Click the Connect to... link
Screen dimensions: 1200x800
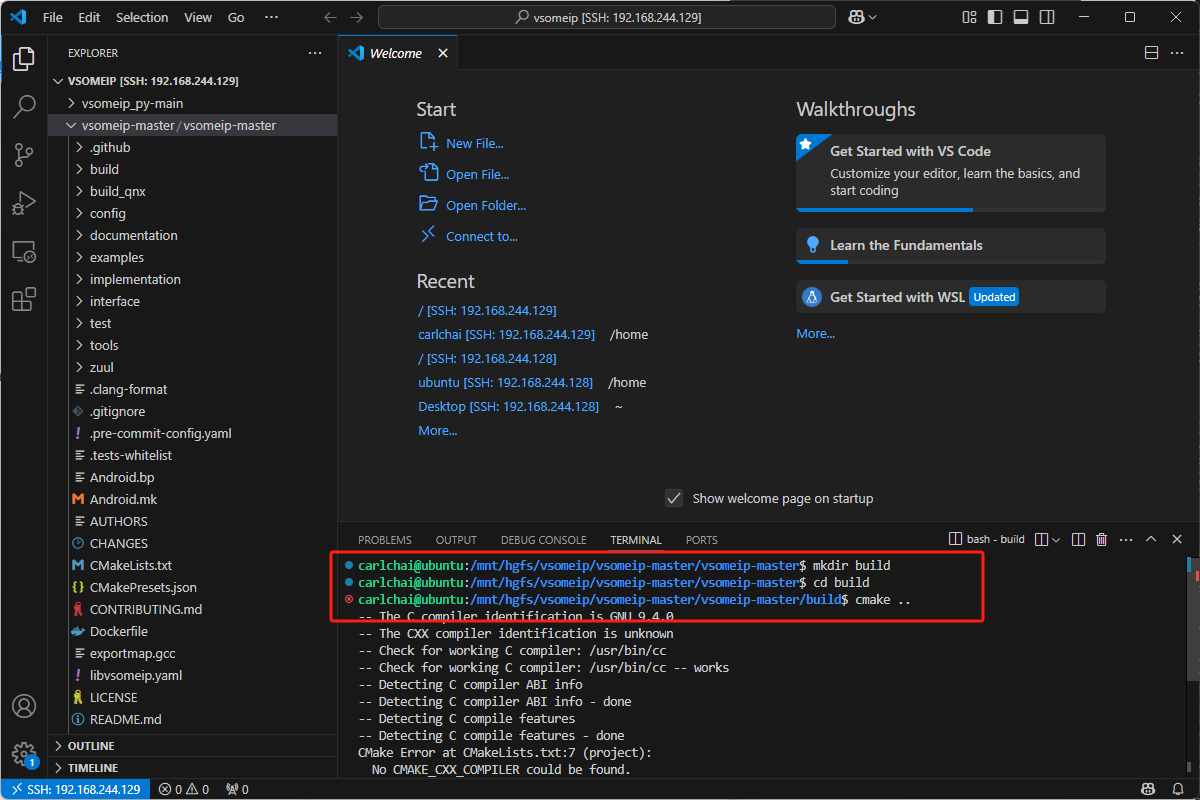(482, 236)
